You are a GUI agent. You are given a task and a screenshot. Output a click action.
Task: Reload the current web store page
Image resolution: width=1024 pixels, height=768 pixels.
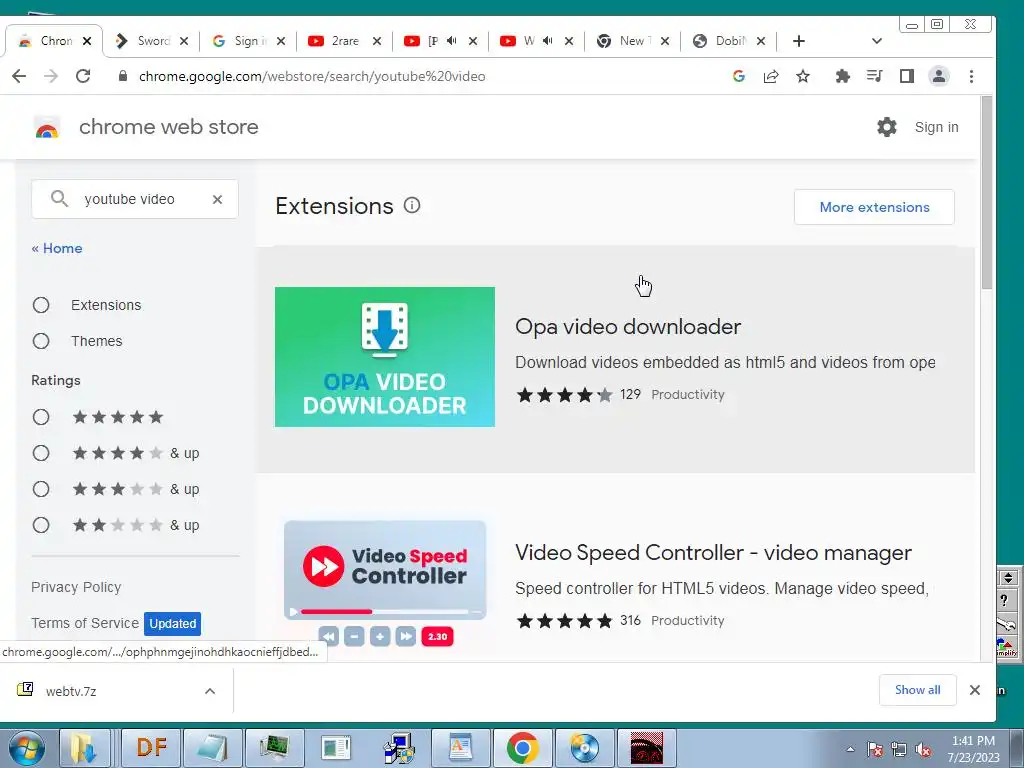(x=83, y=76)
